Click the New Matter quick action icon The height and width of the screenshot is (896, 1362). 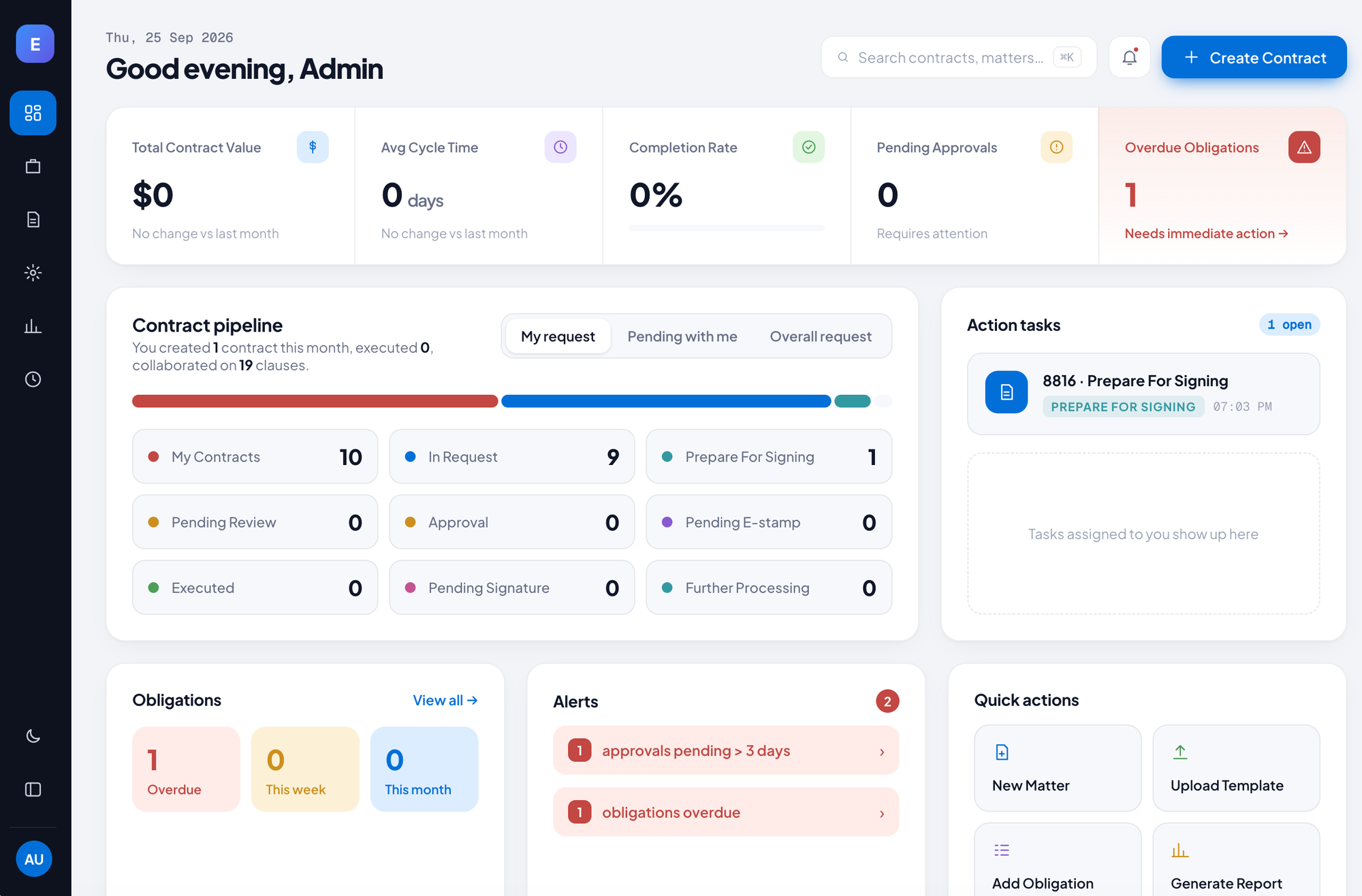point(1002,752)
